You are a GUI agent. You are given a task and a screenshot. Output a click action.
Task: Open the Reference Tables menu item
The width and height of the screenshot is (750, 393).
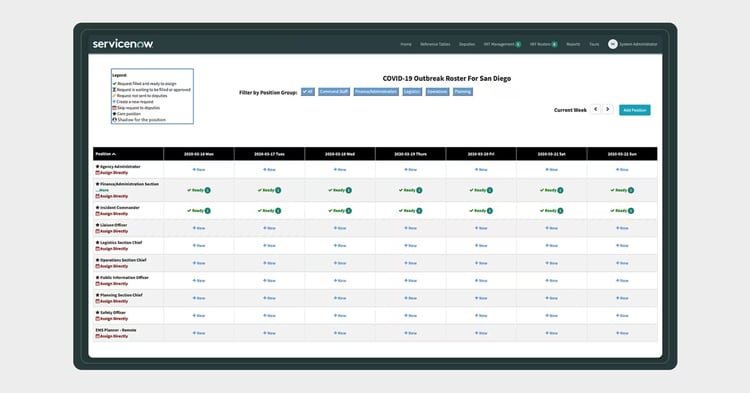pos(435,44)
